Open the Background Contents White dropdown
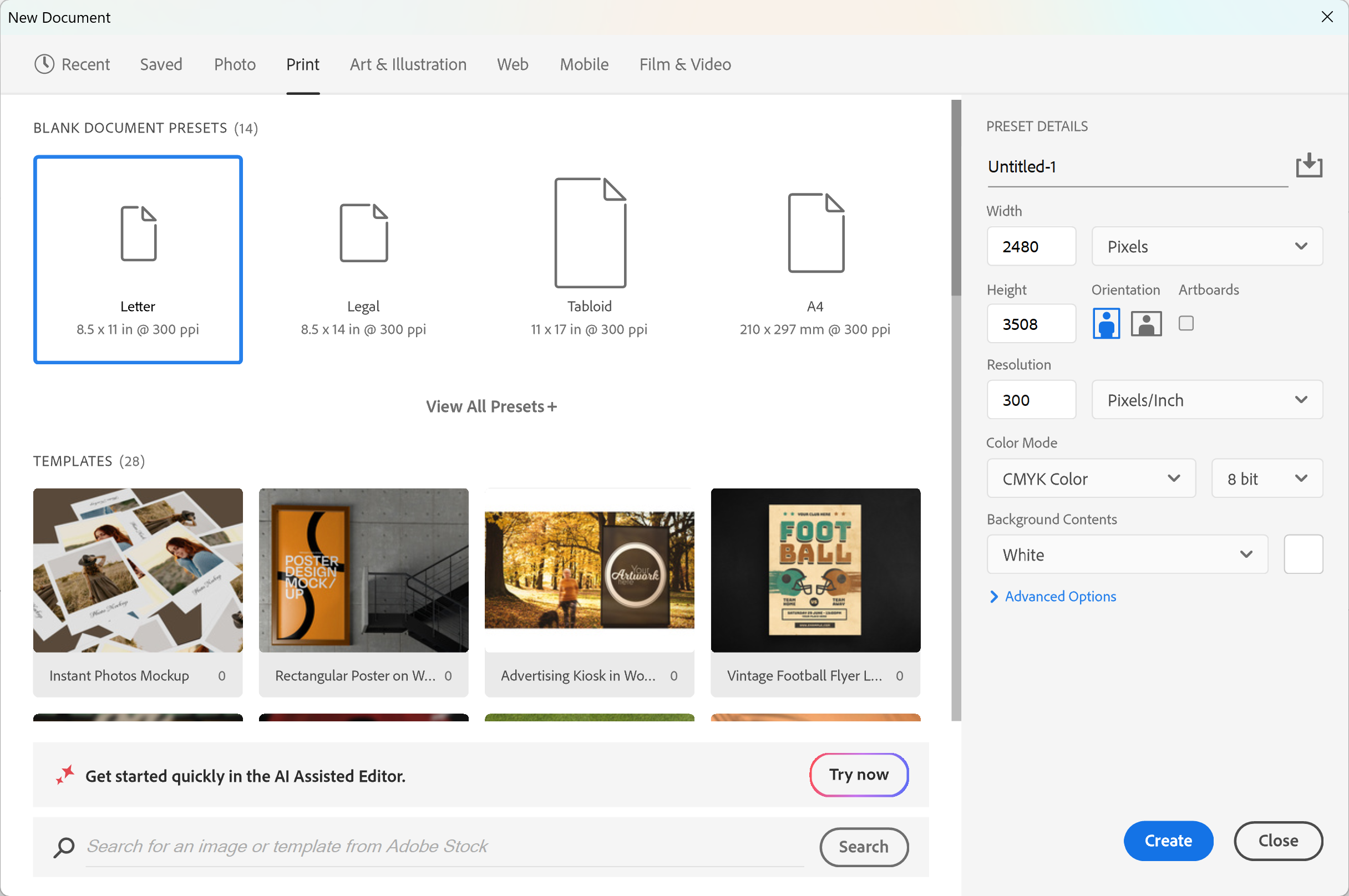This screenshot has height=896, width=1349. point(1127,554)
